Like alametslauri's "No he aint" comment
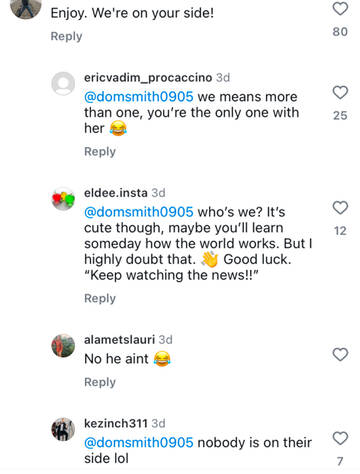360x474 pixels. (340, 355)
